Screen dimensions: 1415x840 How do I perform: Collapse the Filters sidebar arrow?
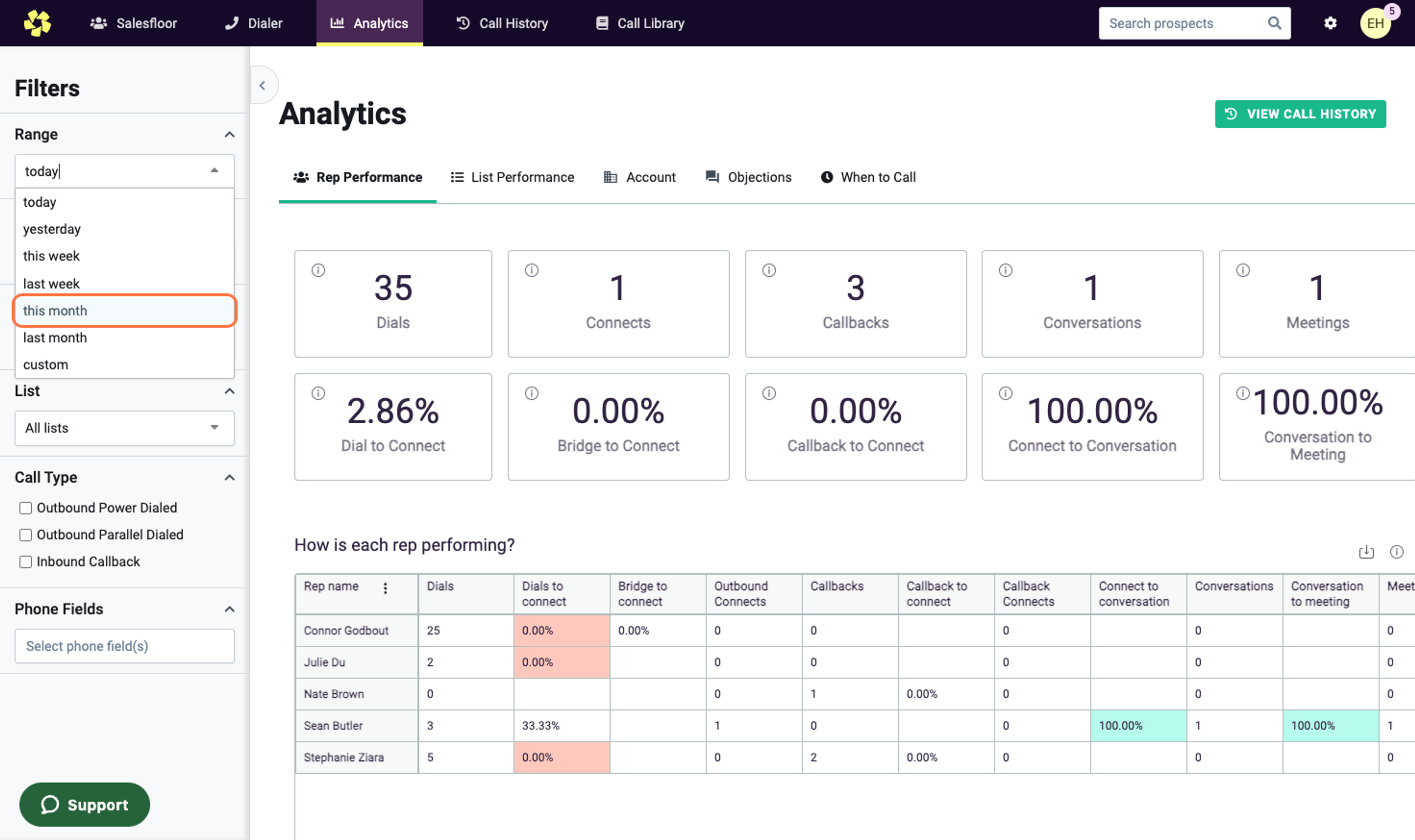(262, 85)
